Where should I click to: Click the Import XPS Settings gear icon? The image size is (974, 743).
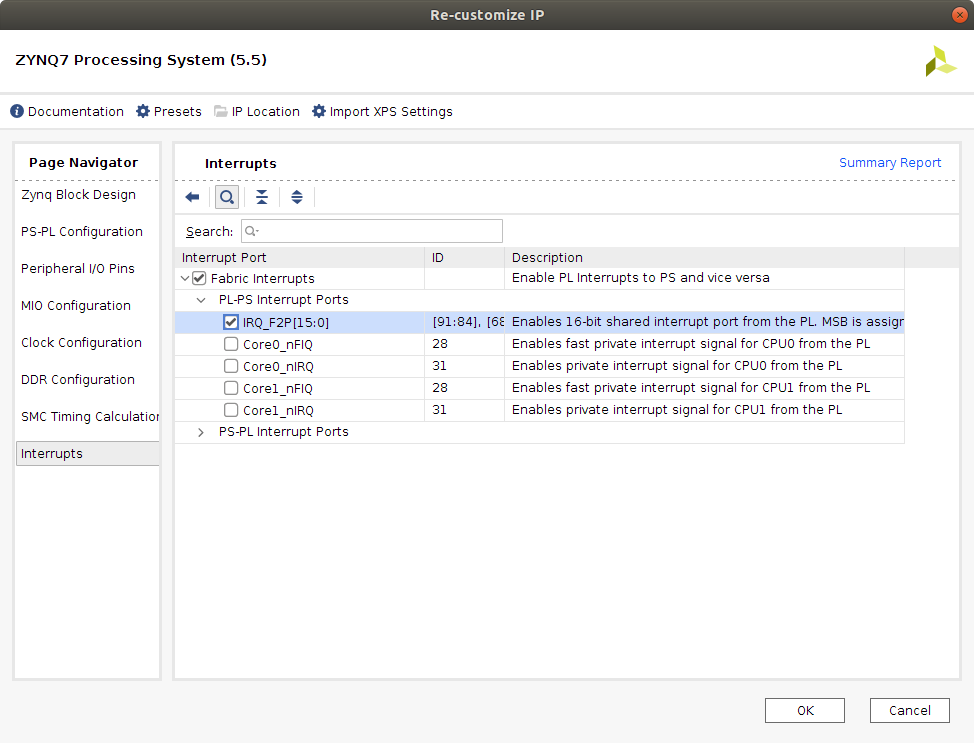[x=319, y=111]
